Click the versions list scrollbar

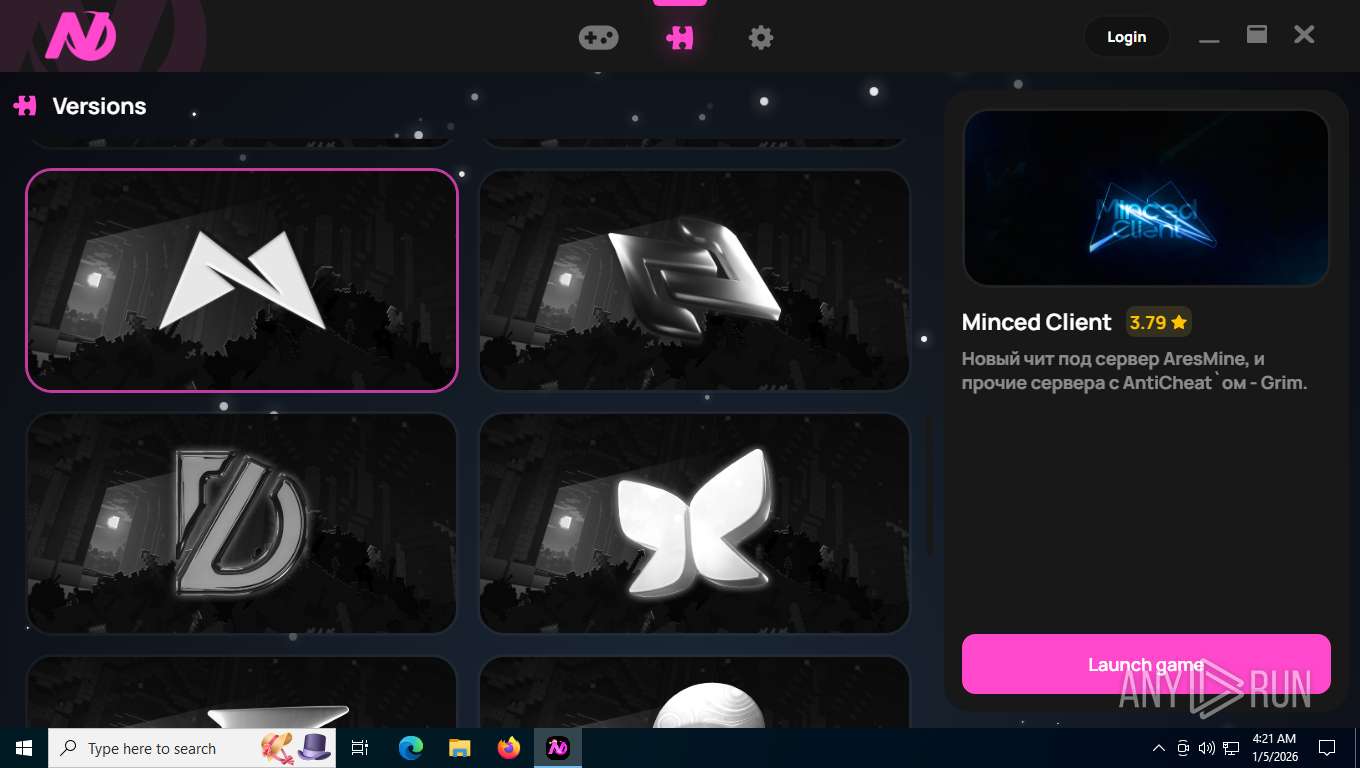(927, 485)
